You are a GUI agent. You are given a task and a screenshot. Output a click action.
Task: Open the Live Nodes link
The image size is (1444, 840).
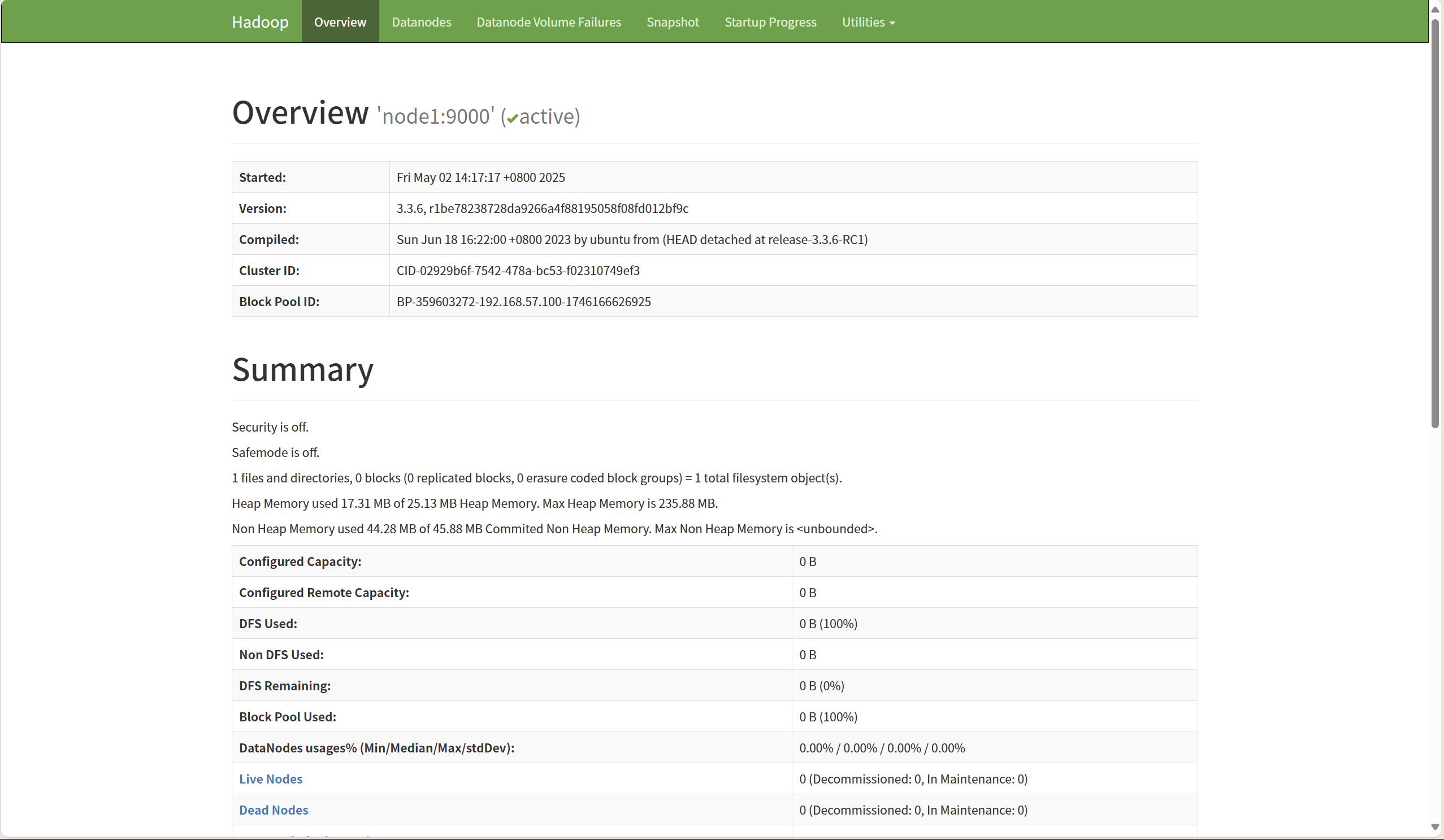[x=271, y=779]
